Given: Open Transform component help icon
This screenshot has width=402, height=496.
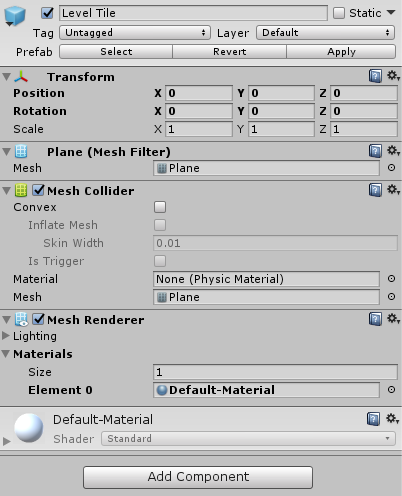Looking at the screenshot, I should 375,76.
